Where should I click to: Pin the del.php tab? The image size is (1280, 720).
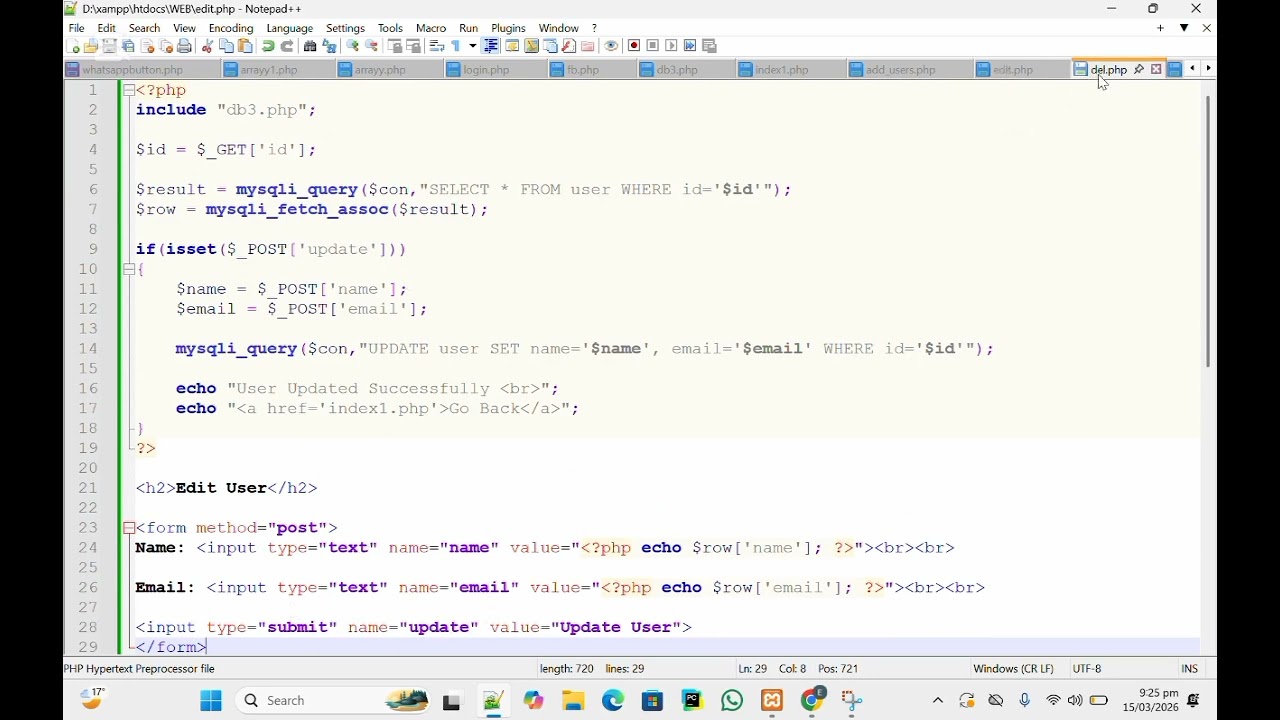point(1139,69)
